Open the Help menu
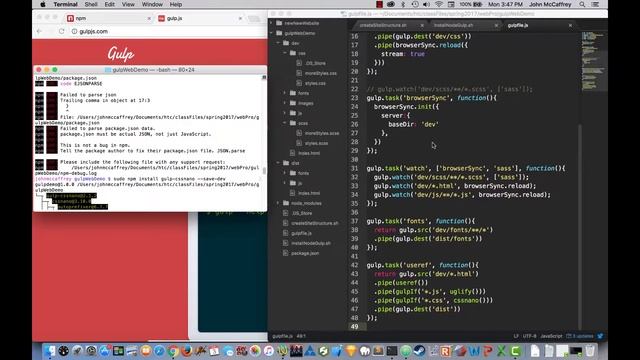640x360 pixels. (x=176, y=4)
